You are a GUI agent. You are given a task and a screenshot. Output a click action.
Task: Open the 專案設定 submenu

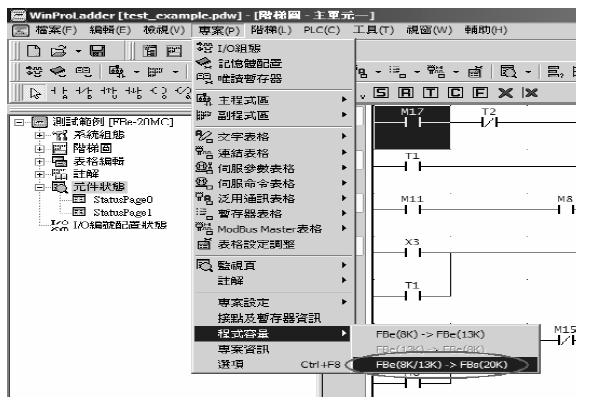(273, 302)
